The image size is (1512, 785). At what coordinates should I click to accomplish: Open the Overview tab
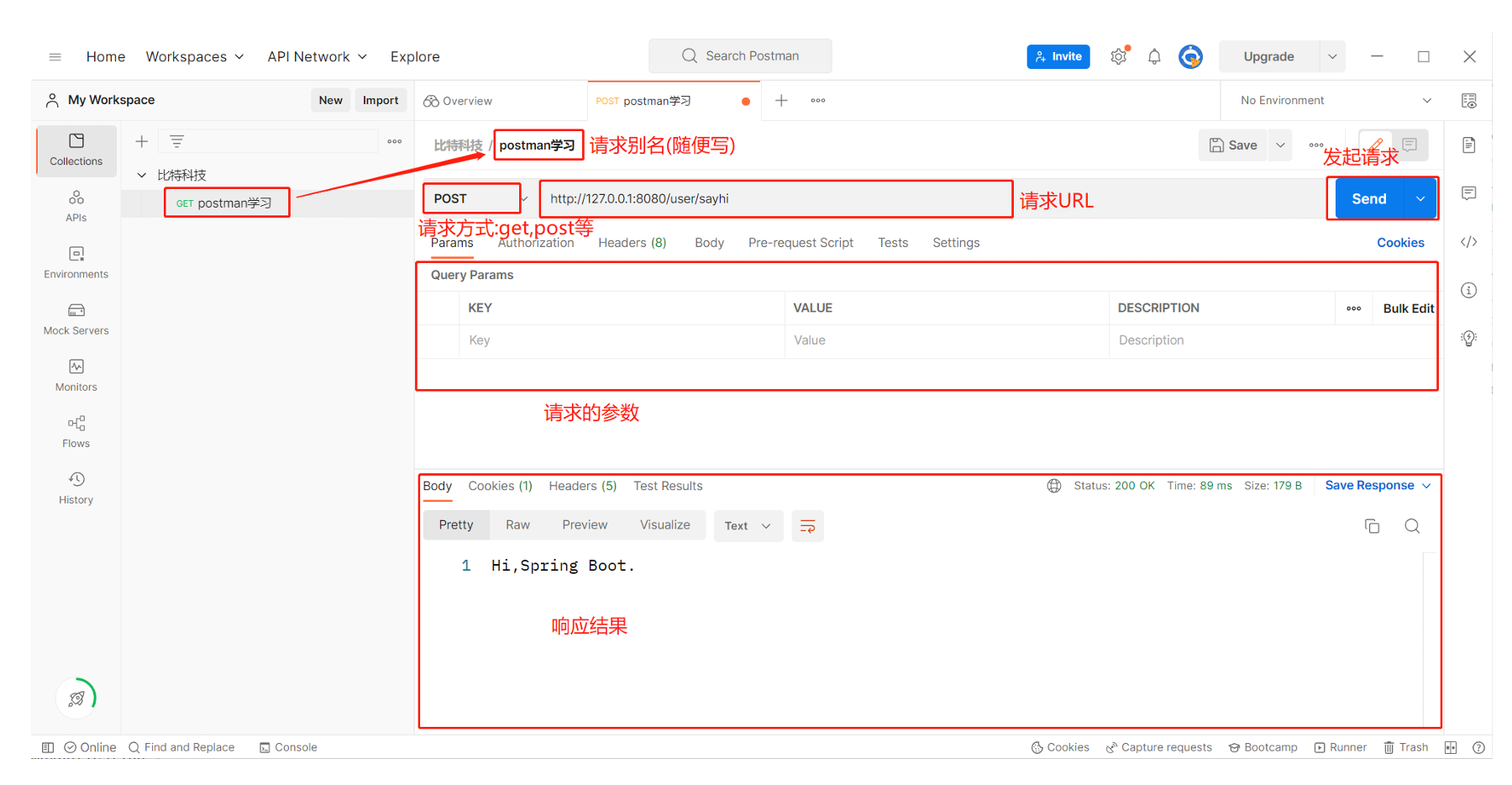tap(459, 101)
